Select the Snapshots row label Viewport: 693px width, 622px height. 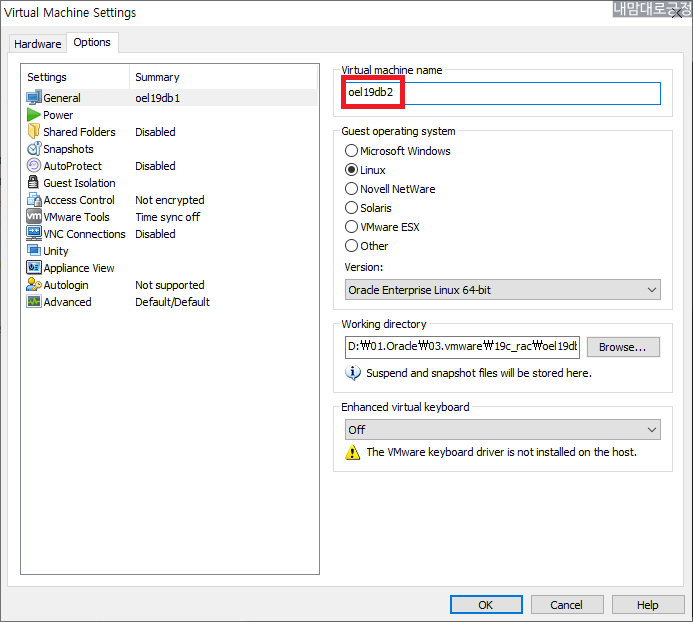[68, 149]
